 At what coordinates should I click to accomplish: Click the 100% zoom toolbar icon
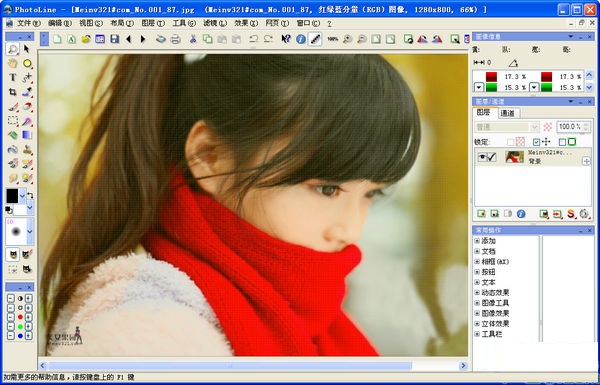333,39
